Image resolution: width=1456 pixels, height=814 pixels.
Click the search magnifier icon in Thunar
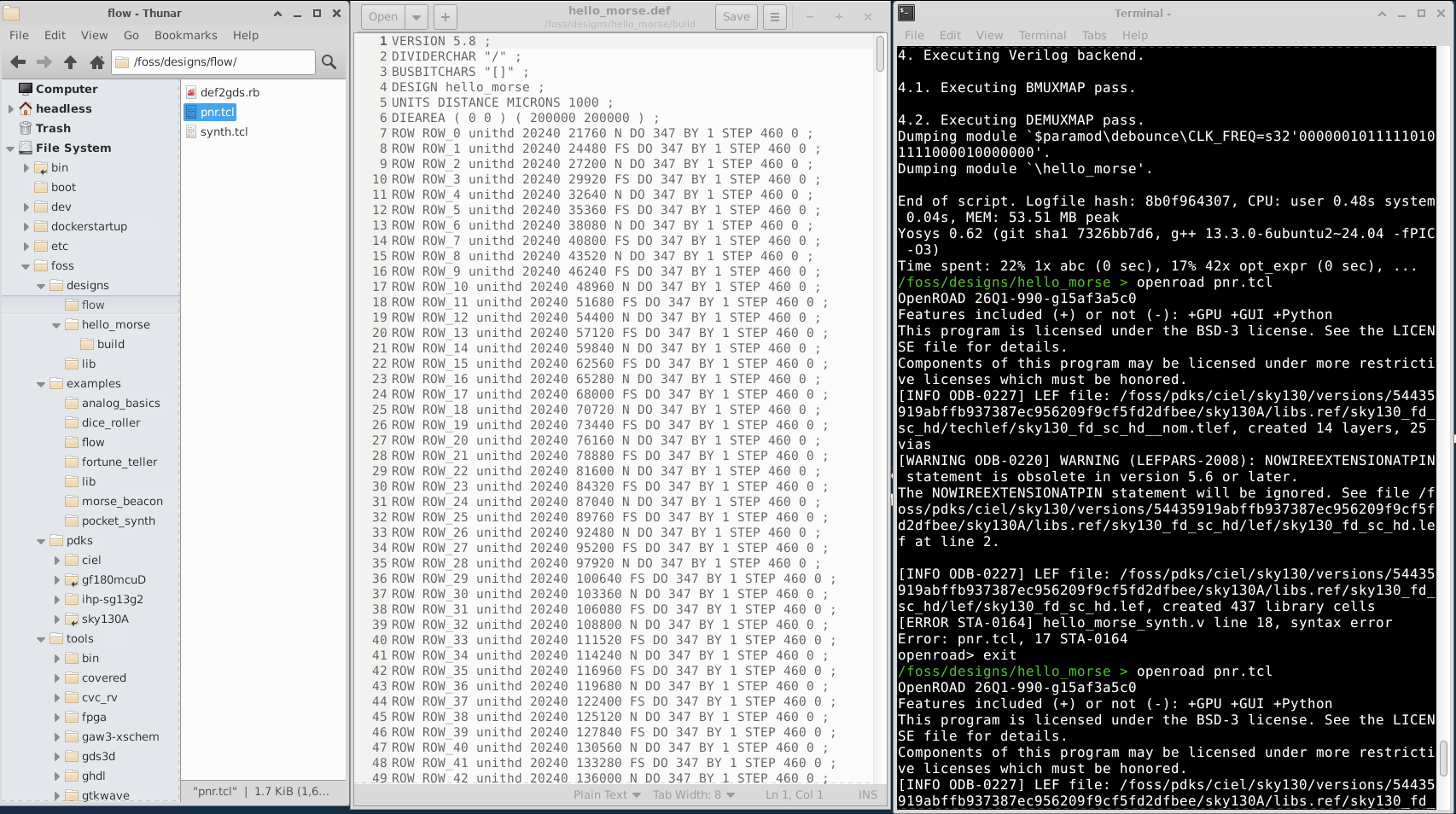329,61
